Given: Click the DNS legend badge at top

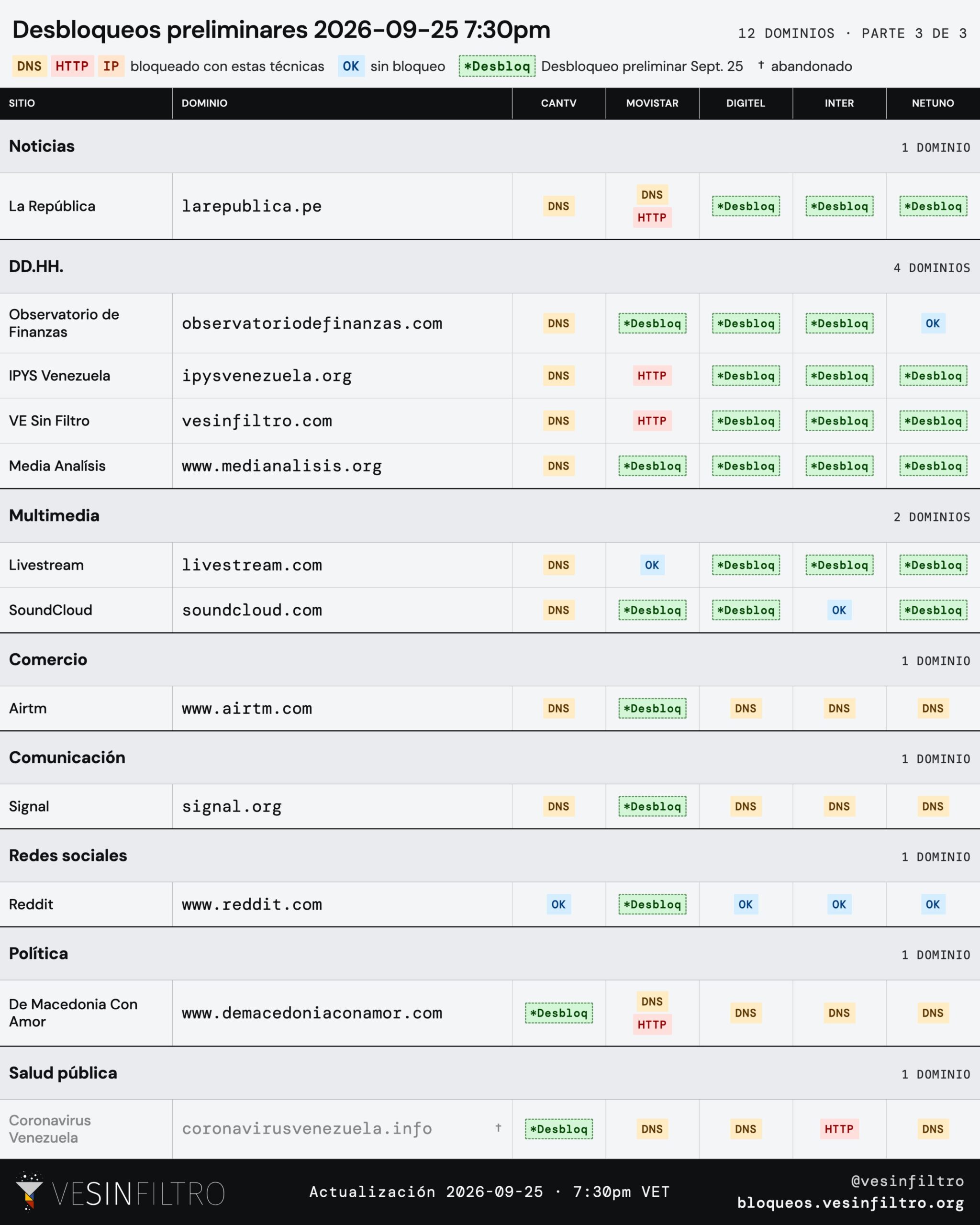Looking at the screenshot, I should pos(30,66).
